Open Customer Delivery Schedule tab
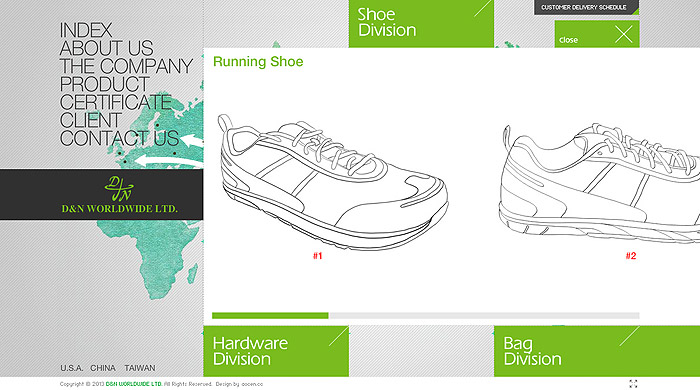700x390 pixels. [x=586, y=8]
